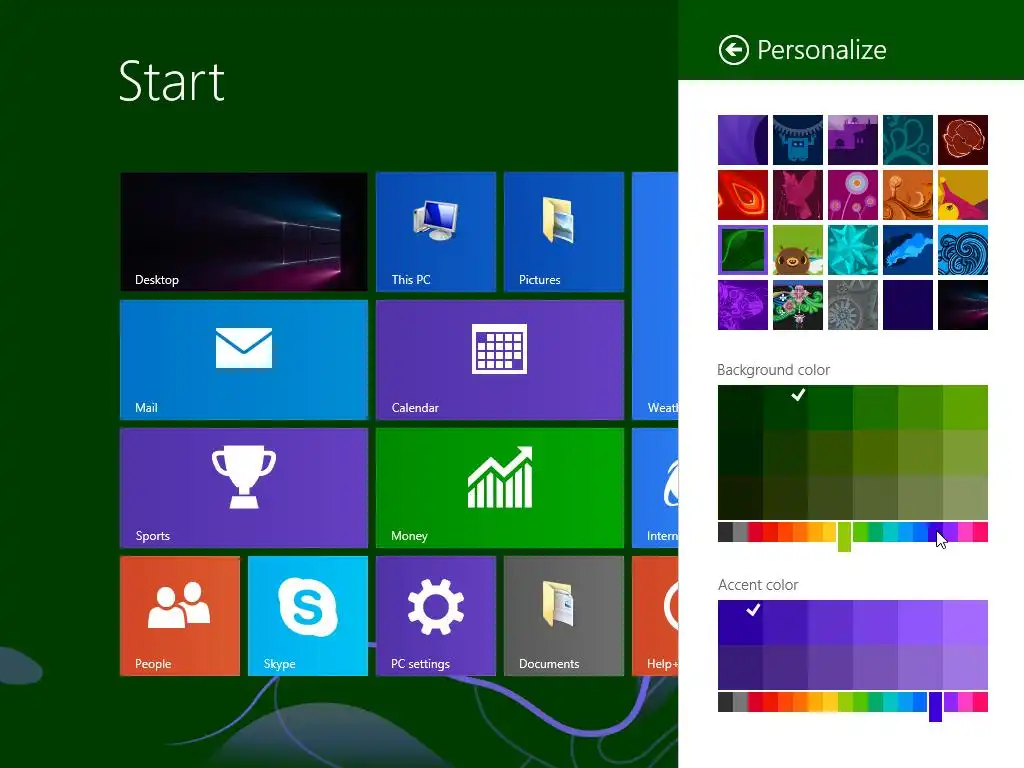Select the blue robot background pattern

coord(797,140)
